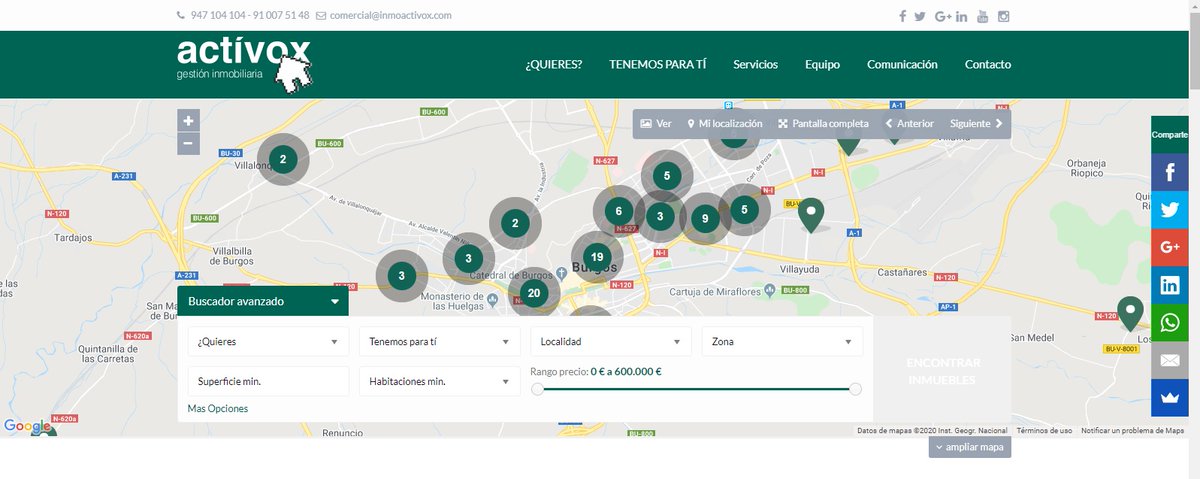Click the green pin near San Medel
The width and height of the screenshot is (1200, 479).
[1131, 313]
